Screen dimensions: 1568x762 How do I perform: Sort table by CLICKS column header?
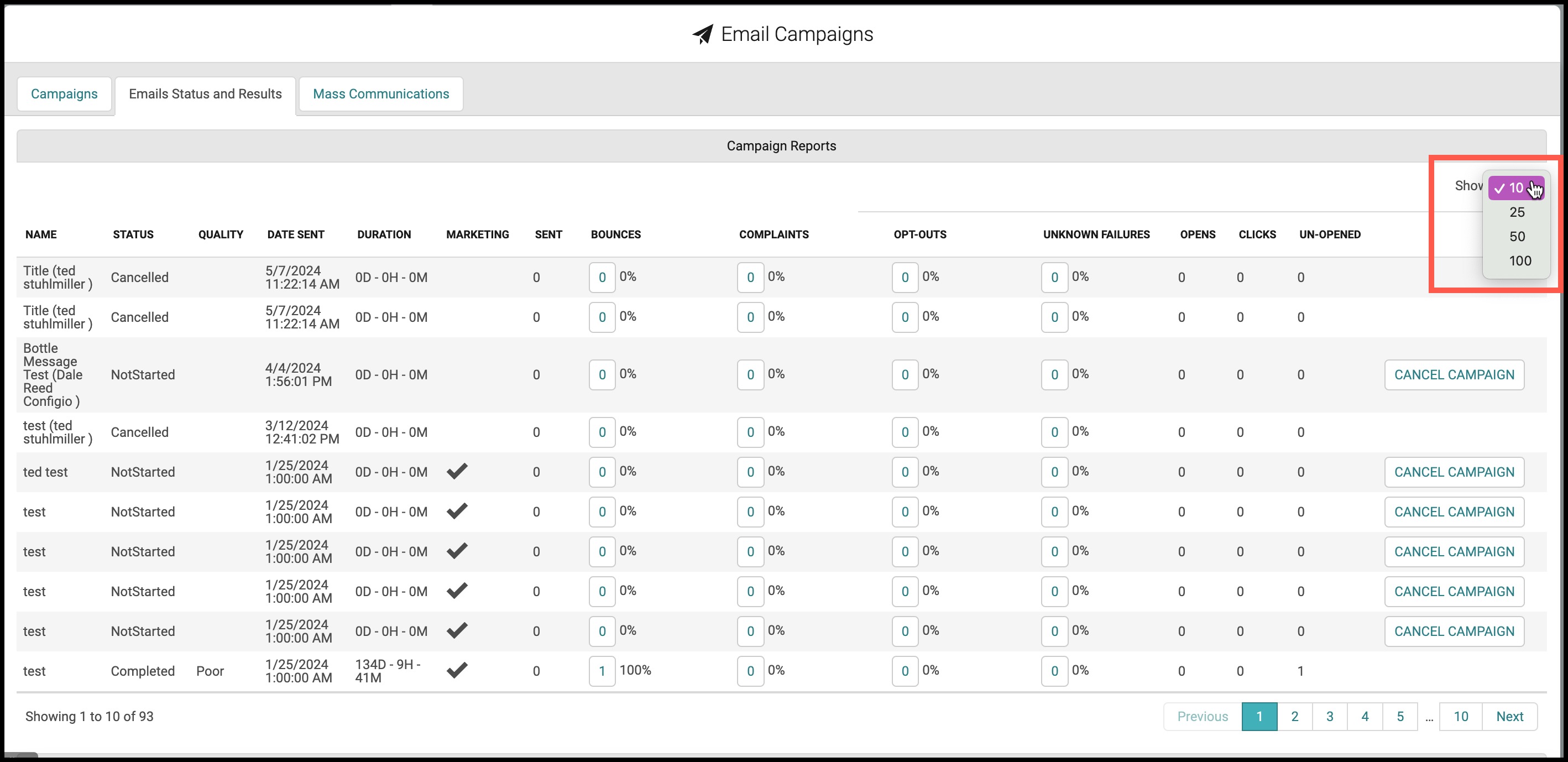1257,234
